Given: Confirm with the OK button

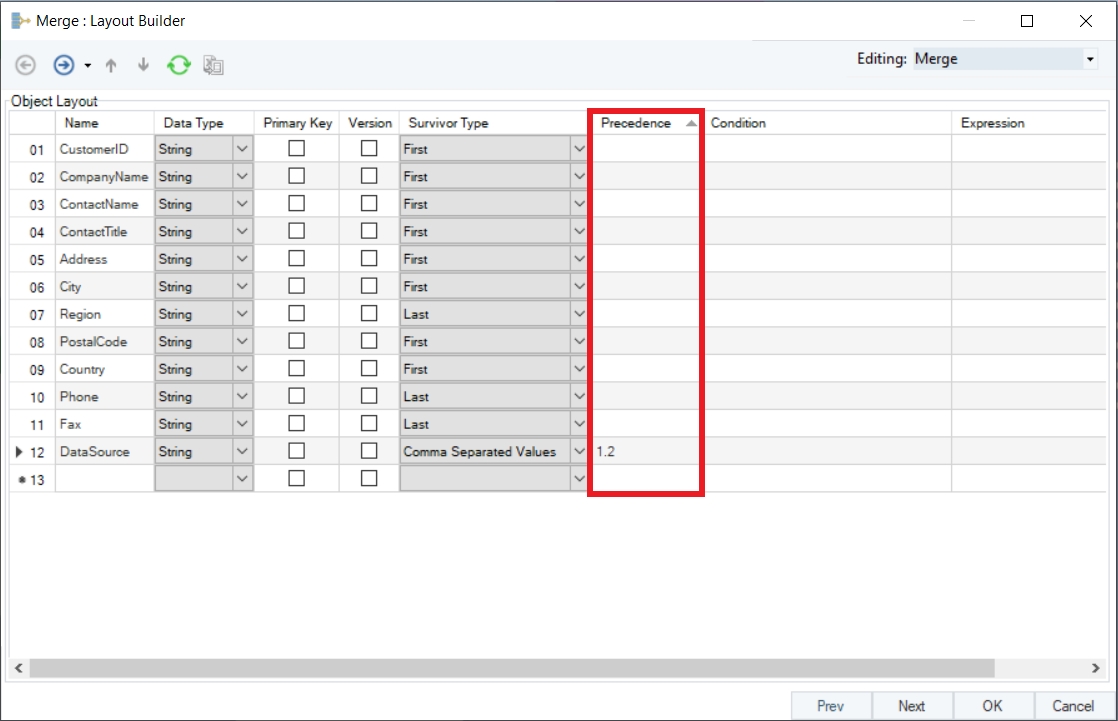Looking at the screenshot, I should click(992, 705).
